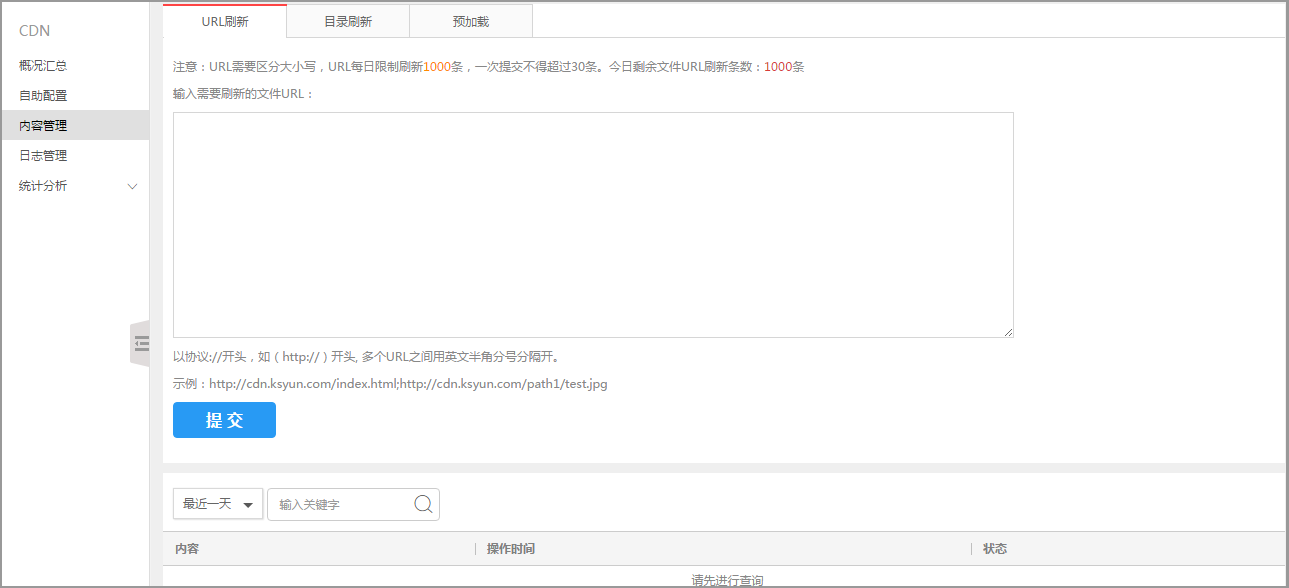The height and width of the screenshot is (588, 1289).
Task: Open the 预加载 tab
Action: (x=471, y=21)
